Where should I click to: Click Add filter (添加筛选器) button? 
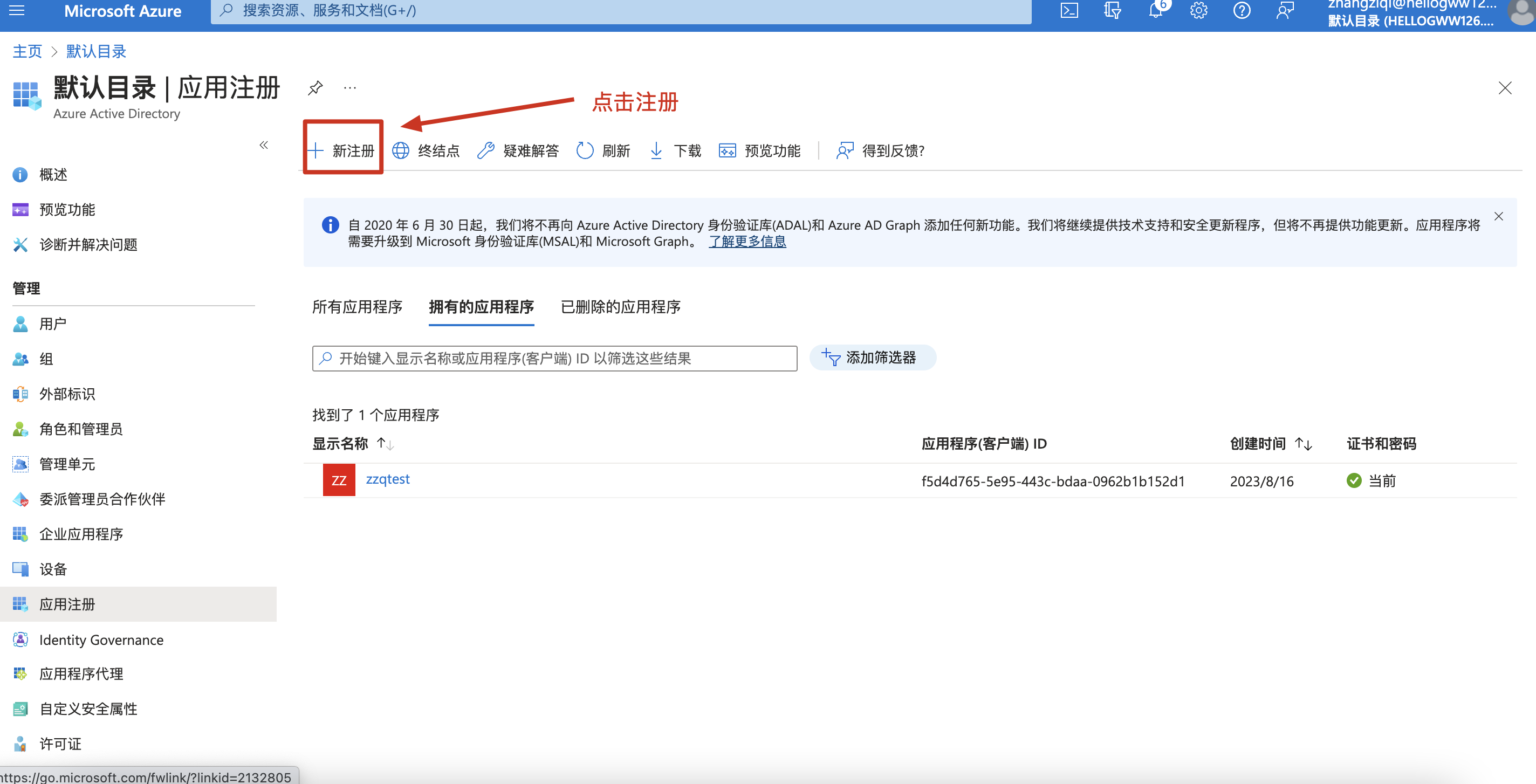point(872,357)
